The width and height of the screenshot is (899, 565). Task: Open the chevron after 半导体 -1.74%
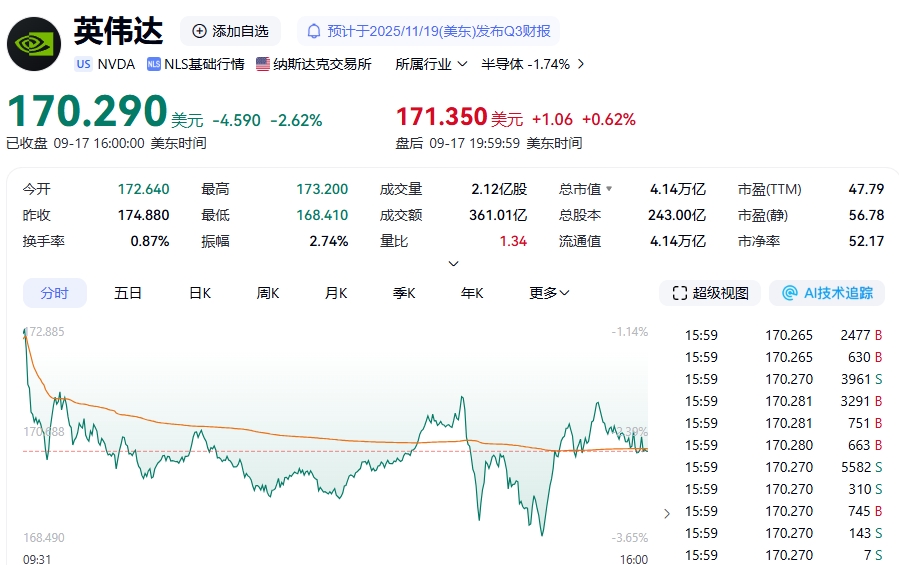581,64
